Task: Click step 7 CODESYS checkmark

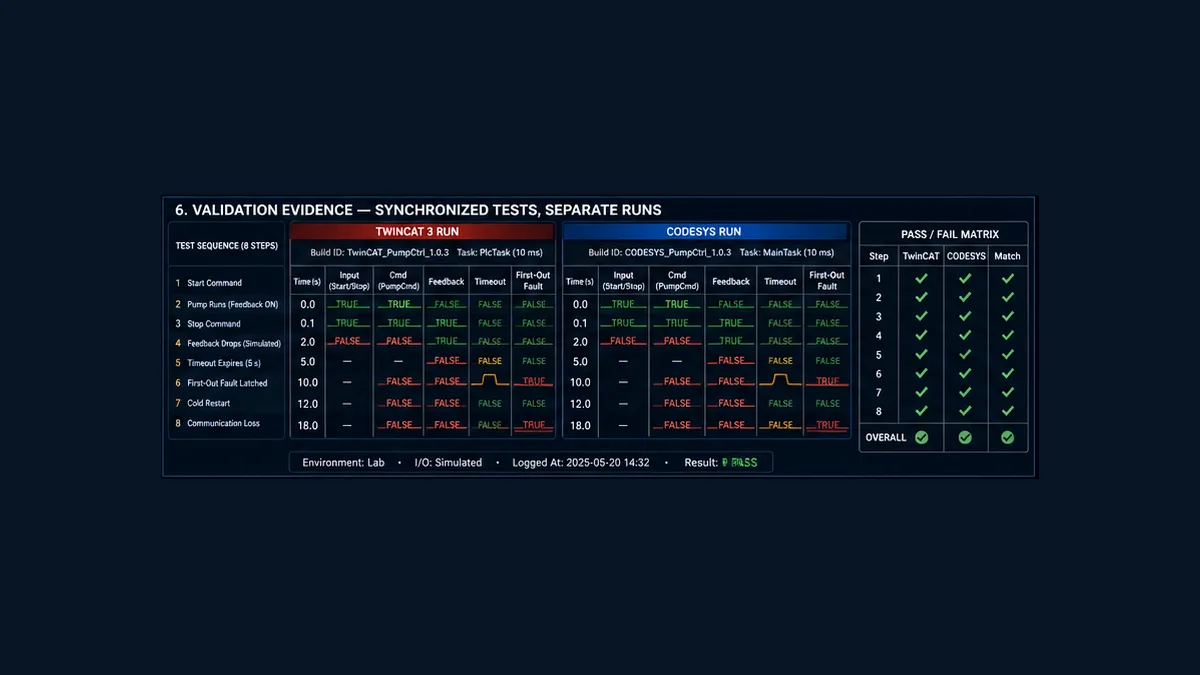Action: tap(965, 393)
